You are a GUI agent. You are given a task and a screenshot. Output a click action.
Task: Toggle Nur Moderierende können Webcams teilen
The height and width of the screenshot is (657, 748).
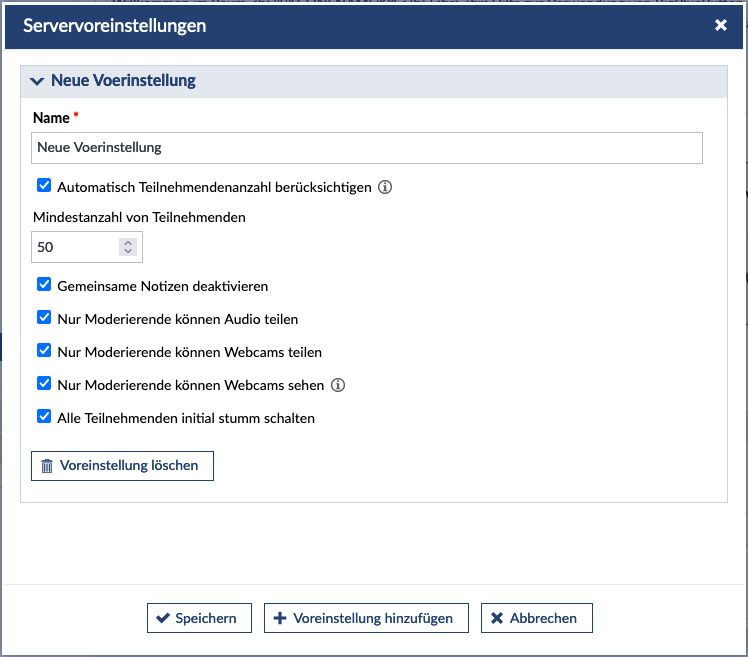click(44, 351)
